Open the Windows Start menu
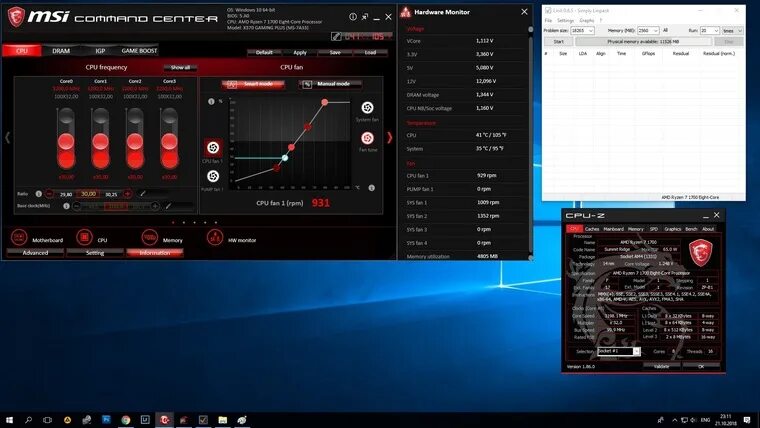The width and height of the screenshot is (760, 428). tap(9, 420)
